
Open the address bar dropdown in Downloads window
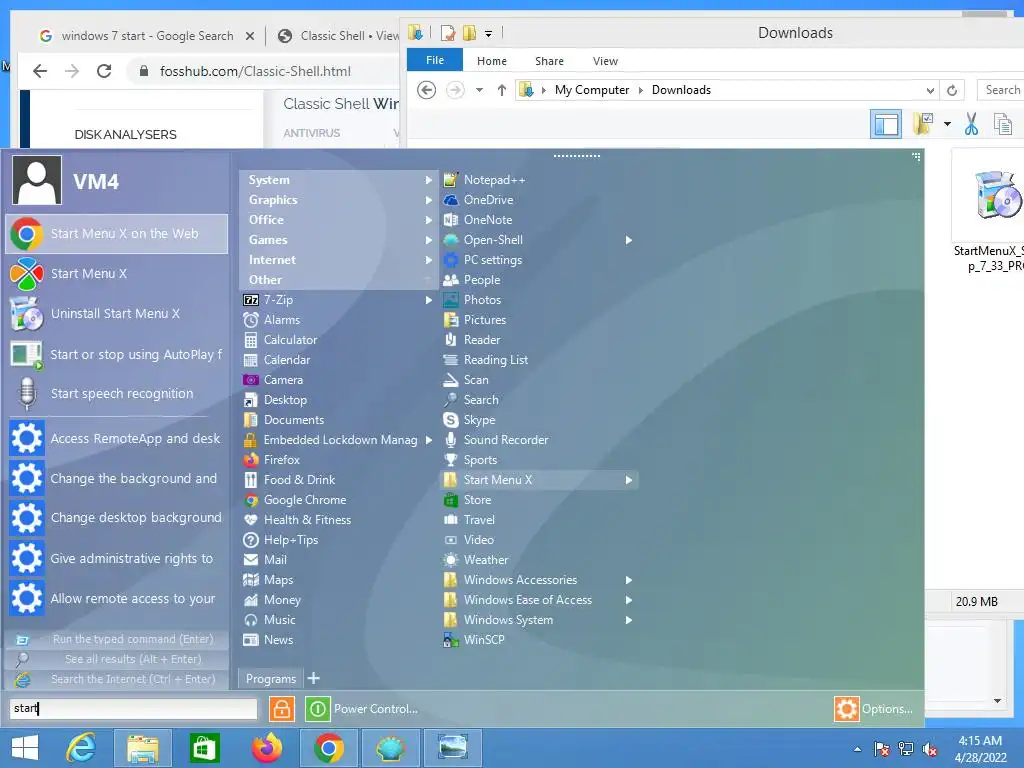coord(930,90)
